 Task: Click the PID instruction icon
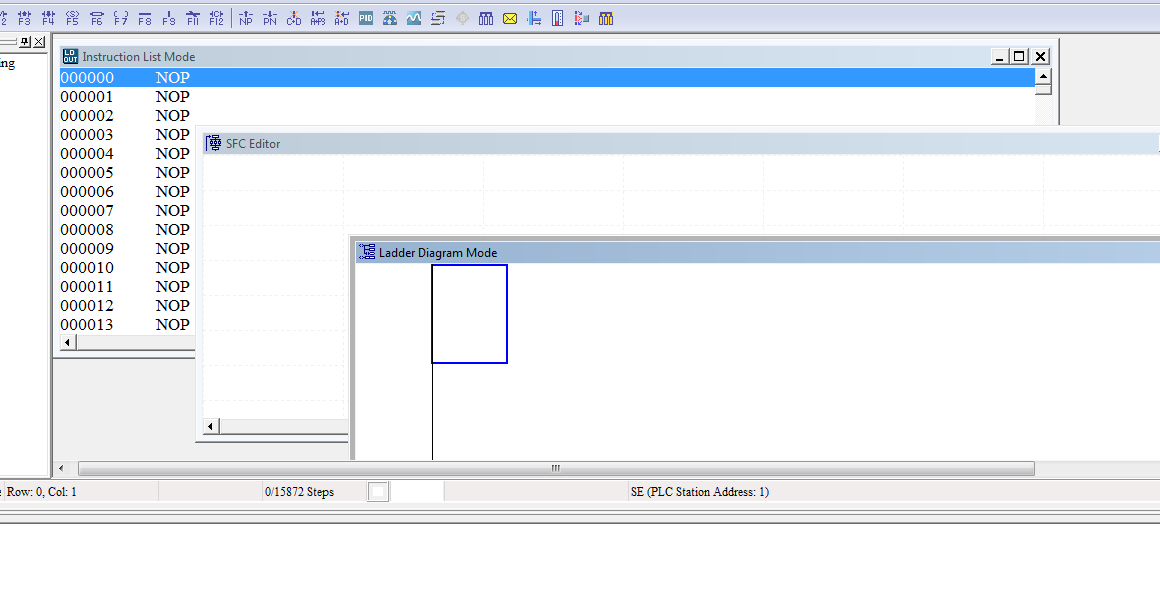coord(366,18)
